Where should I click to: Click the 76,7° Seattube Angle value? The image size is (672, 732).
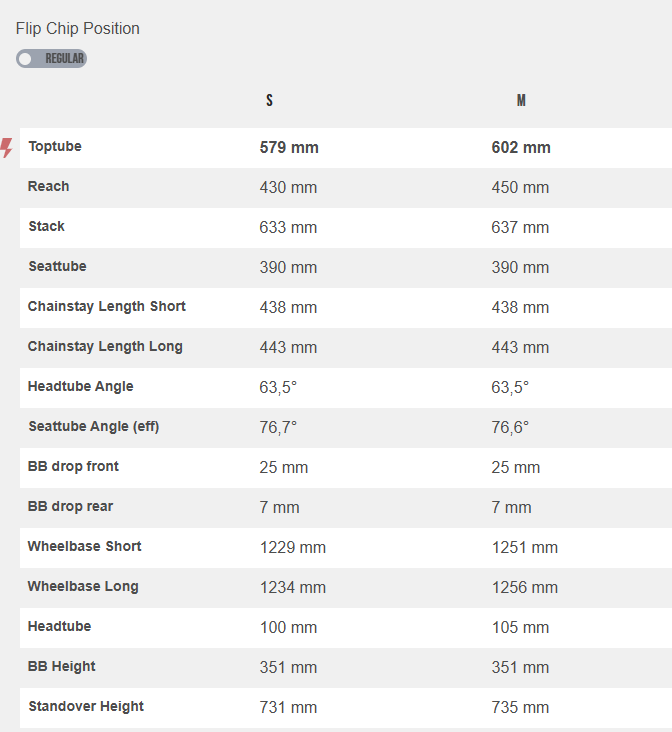point(278,428)
